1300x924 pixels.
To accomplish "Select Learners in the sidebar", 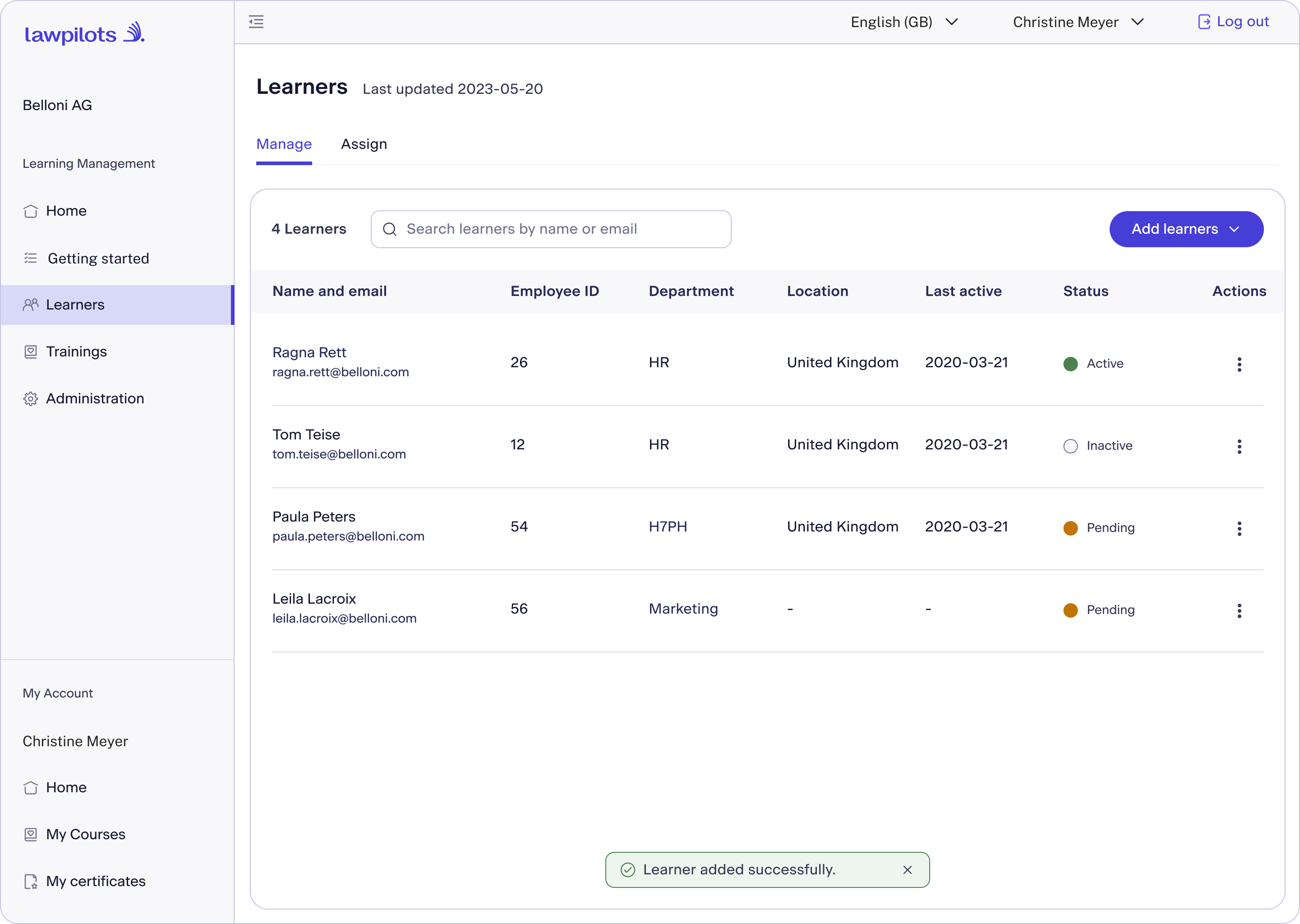I will (x=117, y=305).
